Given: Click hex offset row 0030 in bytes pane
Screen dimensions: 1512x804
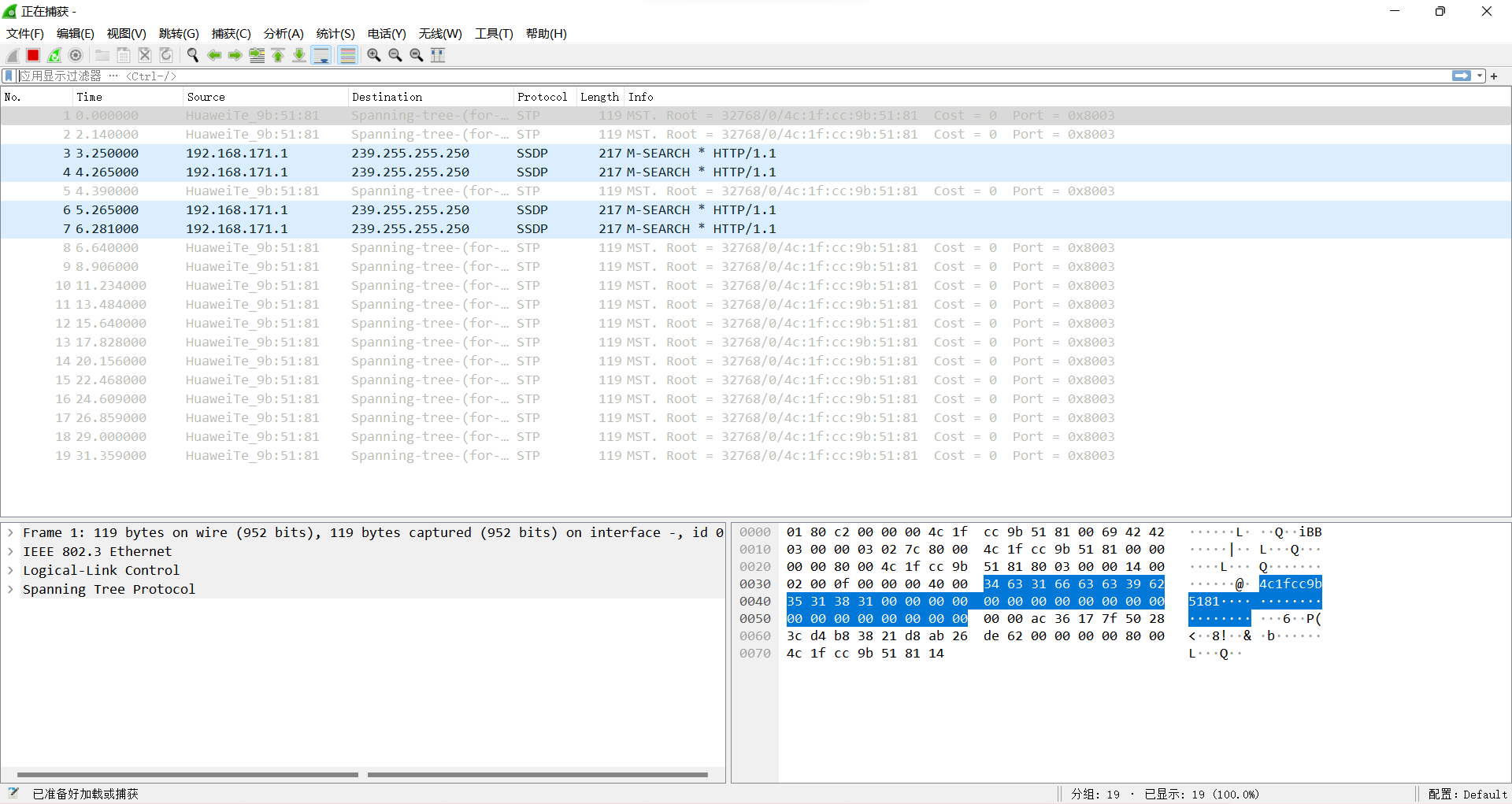Looking at the screenshot, I should pos(755,584).
